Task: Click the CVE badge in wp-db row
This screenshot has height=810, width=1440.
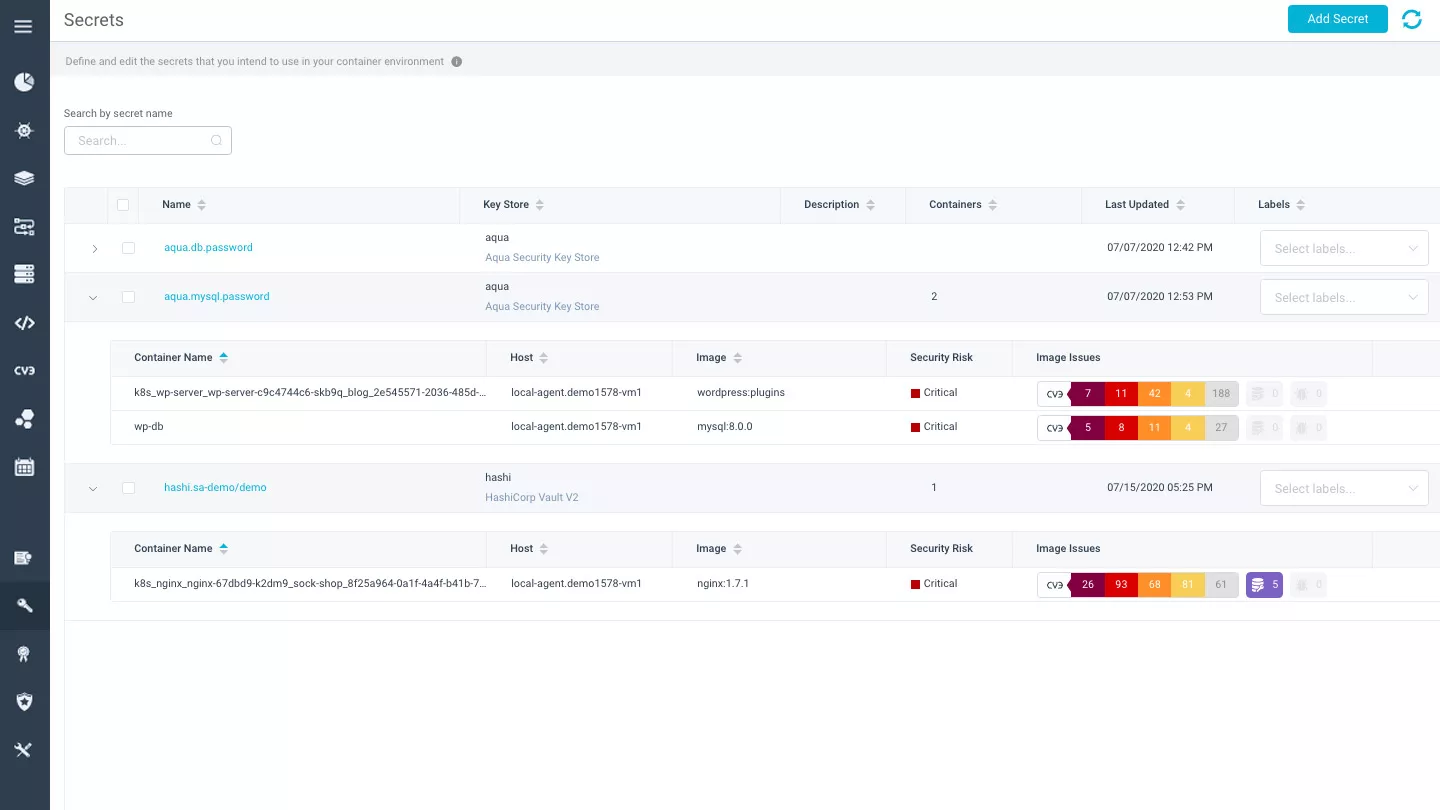Action: 1055,428
